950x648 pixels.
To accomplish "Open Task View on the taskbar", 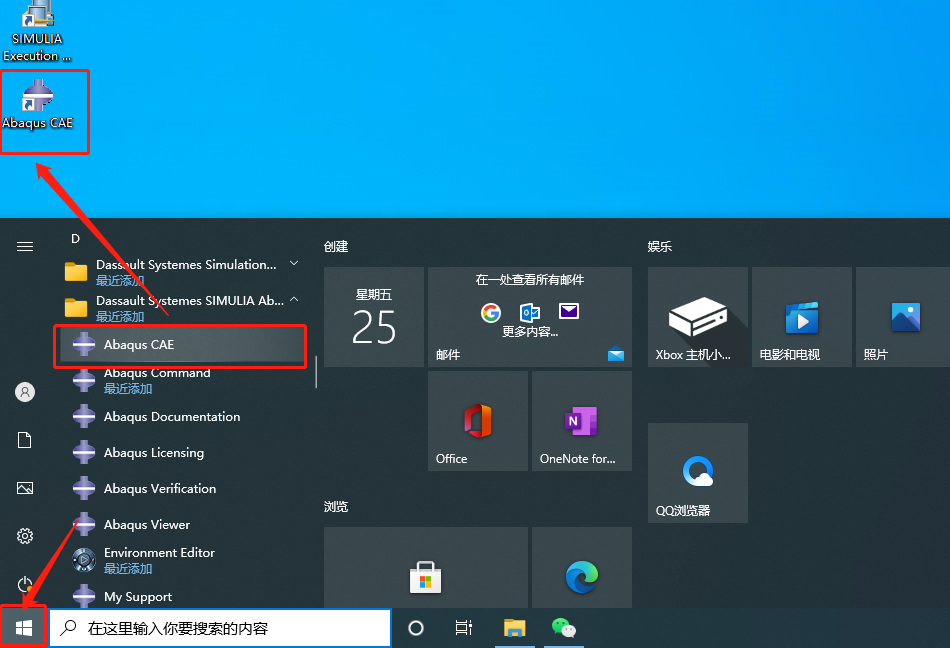I will pos(463,628).
